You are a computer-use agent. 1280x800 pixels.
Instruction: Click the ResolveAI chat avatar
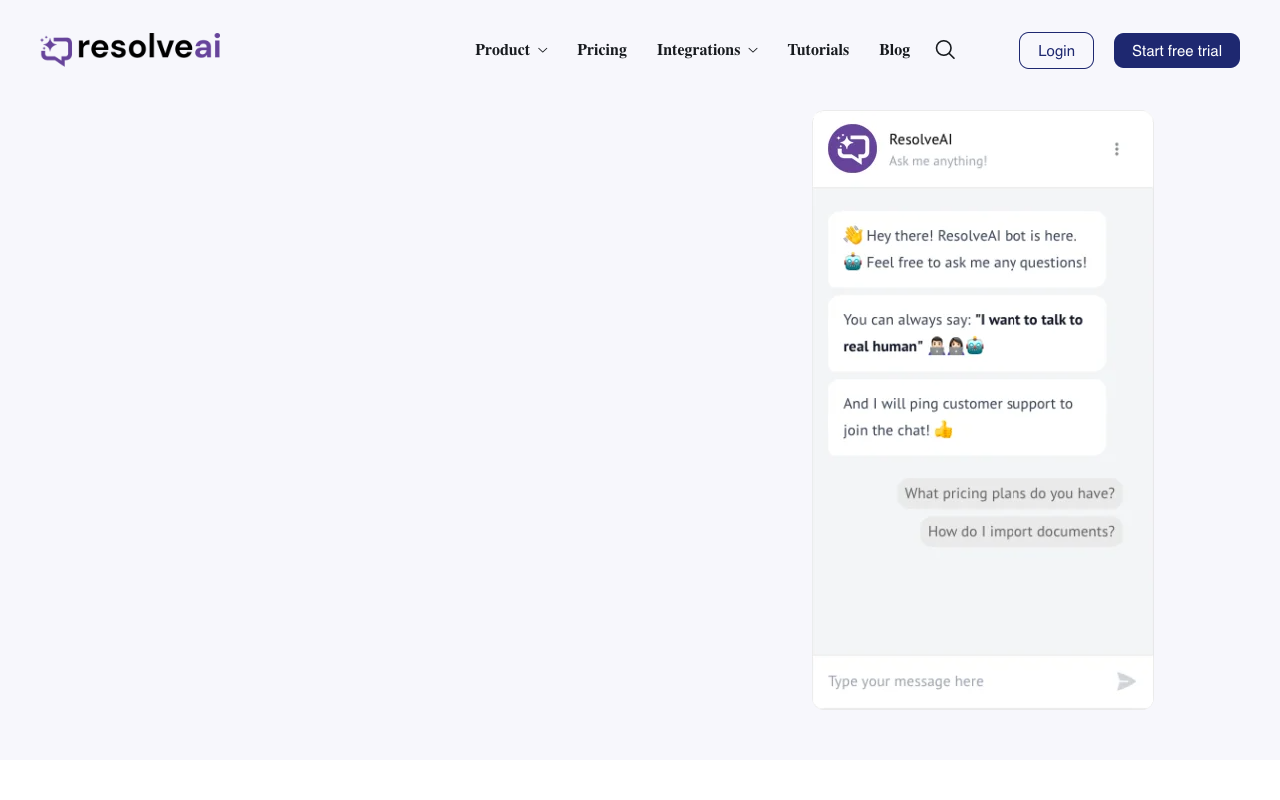(852, 149)
